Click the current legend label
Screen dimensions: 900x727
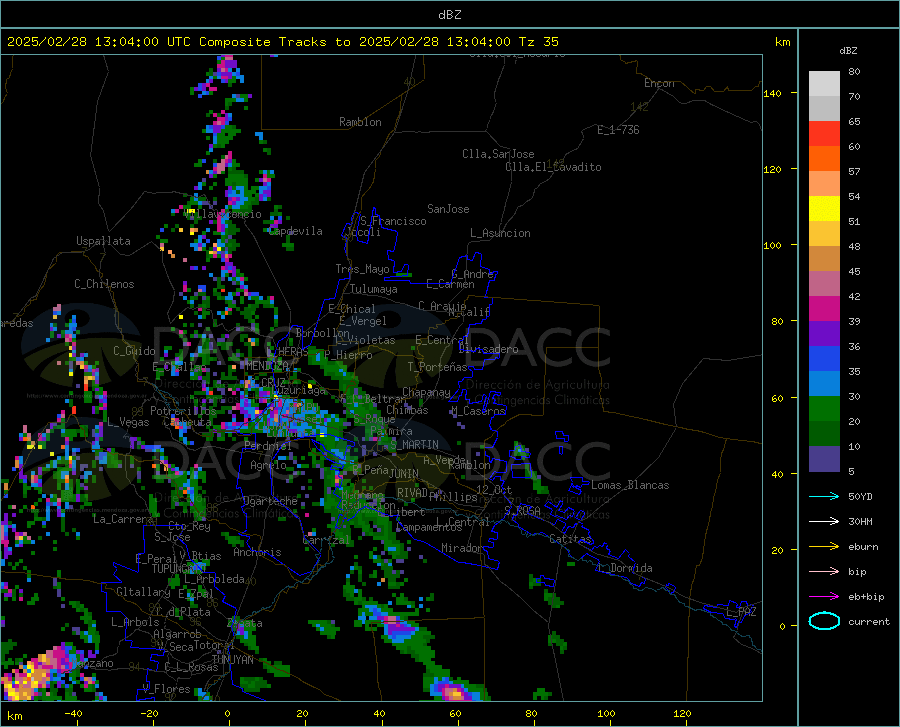[x=869, y=621]
